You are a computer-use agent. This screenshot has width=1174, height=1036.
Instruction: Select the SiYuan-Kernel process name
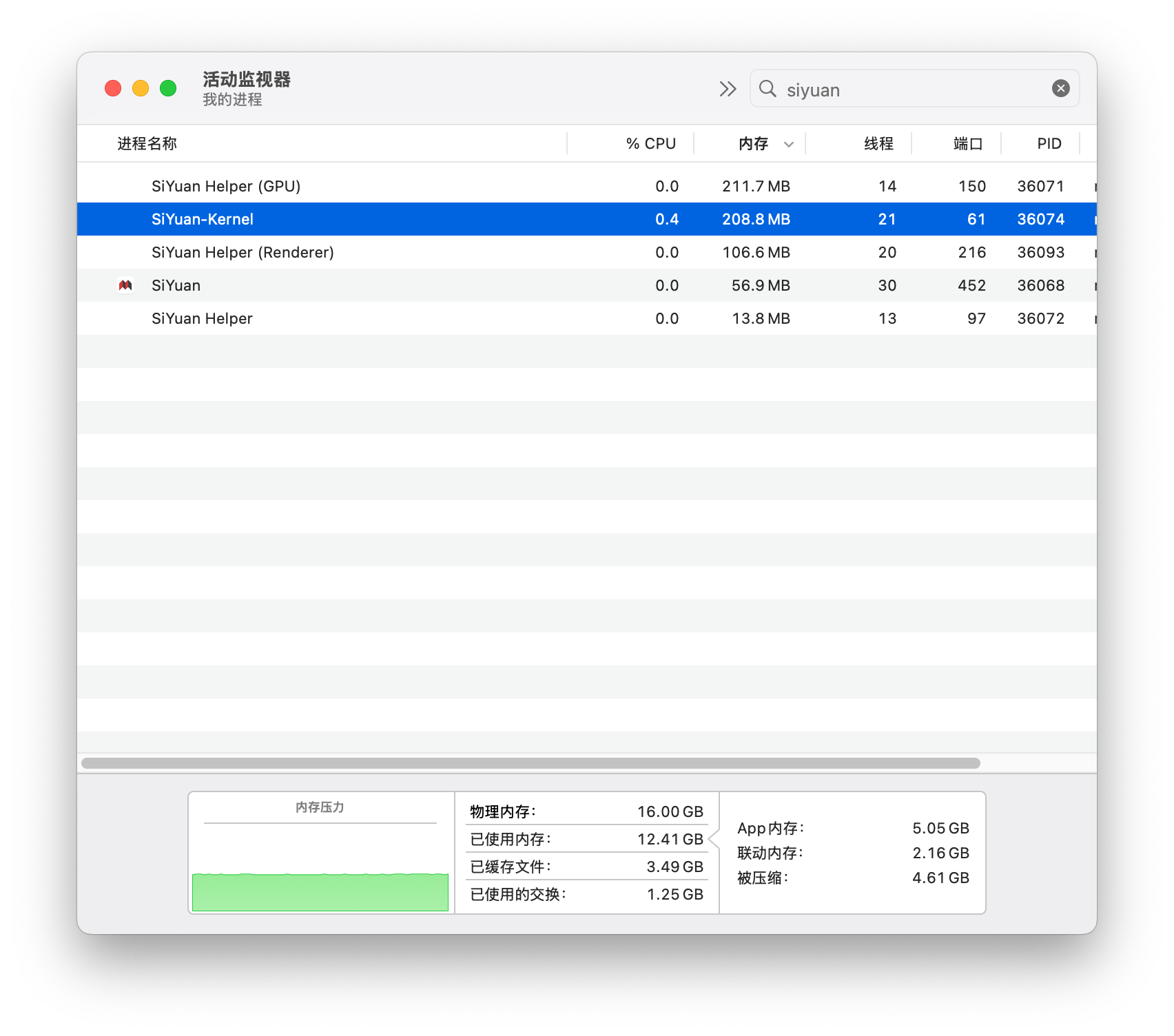click(x=203, y=219)
